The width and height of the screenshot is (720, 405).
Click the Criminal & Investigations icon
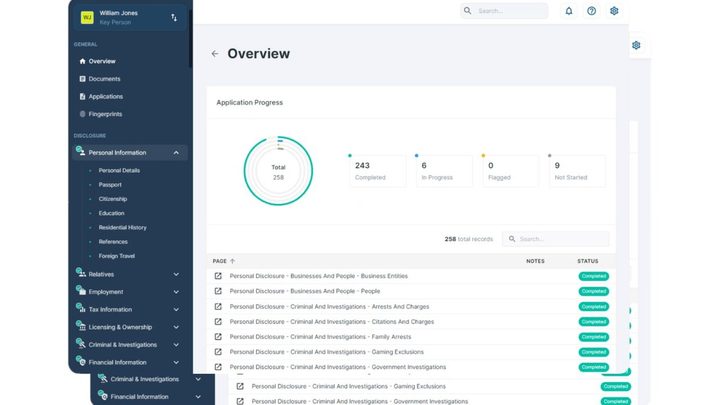(x=81, y=343)
